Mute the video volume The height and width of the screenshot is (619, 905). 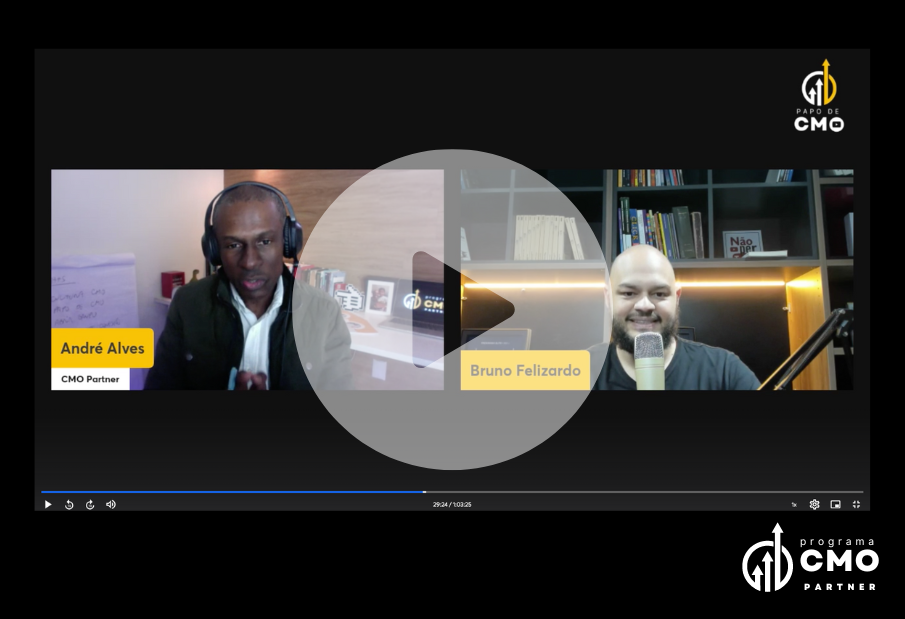[111, 505]
